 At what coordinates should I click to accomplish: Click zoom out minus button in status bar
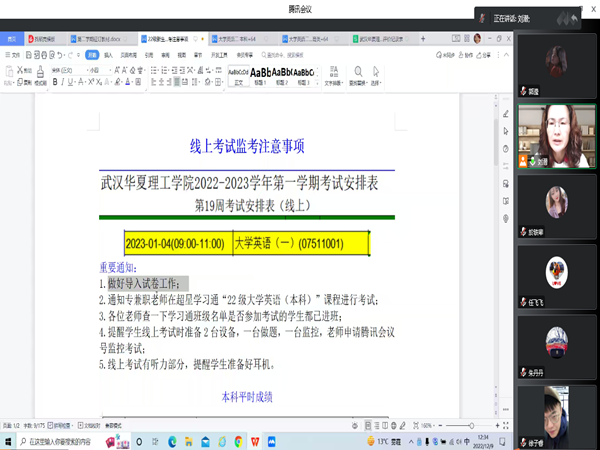pyautogui.click(x=440, y=426)
